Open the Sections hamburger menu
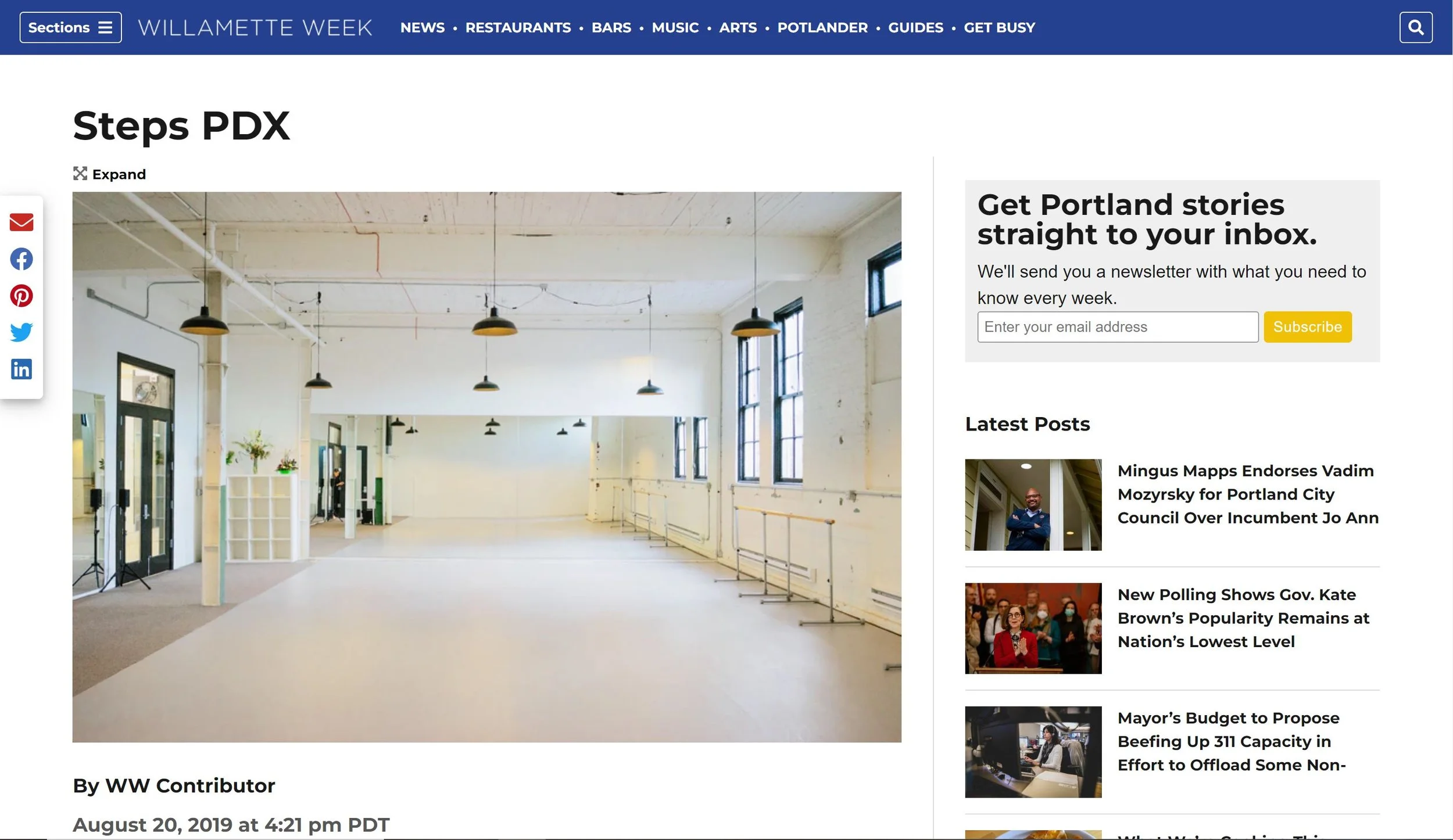The image size is (1453, 840). [70, 27]
